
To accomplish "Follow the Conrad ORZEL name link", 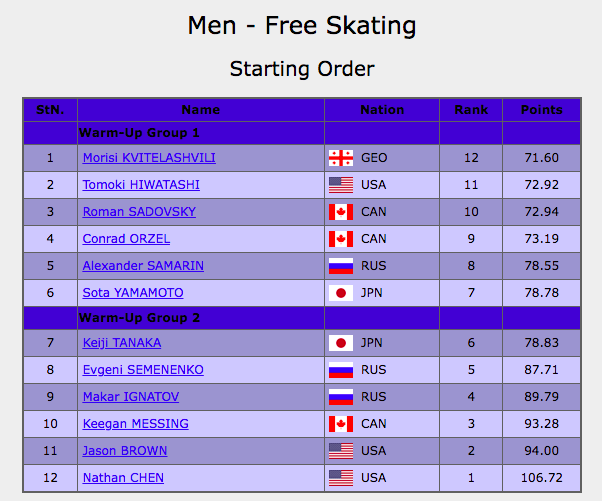I will [126, 239].
